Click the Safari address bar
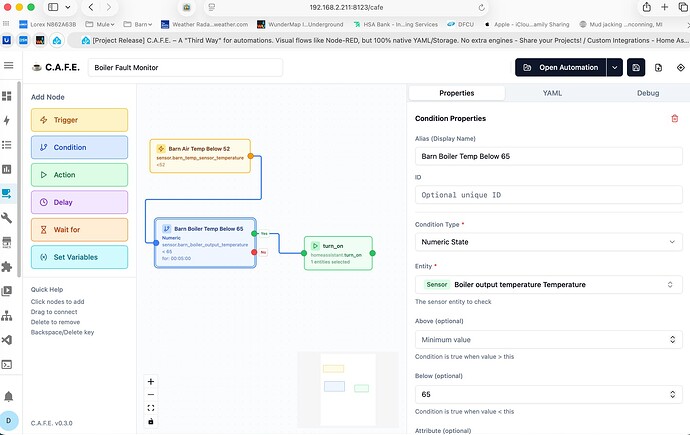Screen dimensions: 690x435 tap(346, 7)
